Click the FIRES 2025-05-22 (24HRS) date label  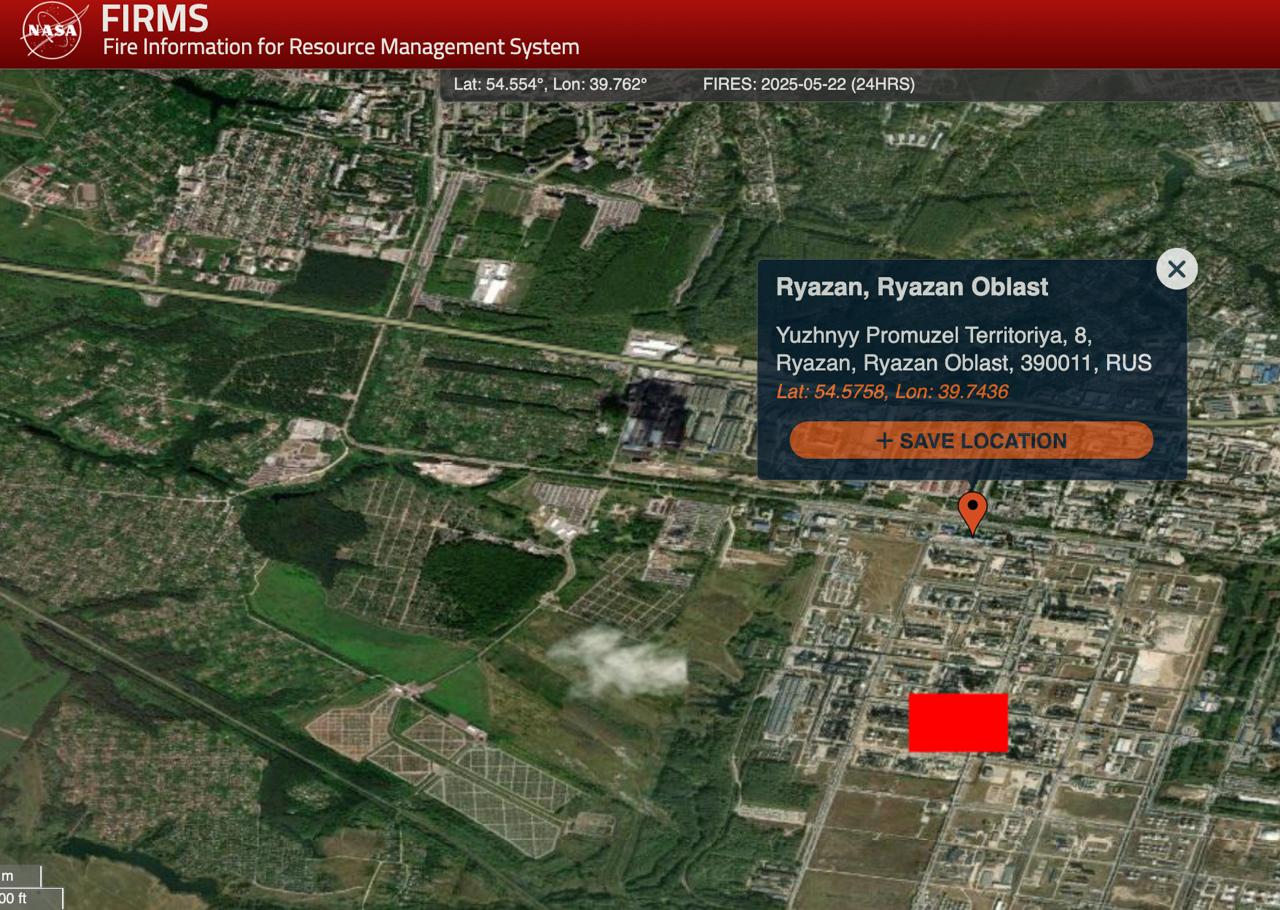(808, 84)
